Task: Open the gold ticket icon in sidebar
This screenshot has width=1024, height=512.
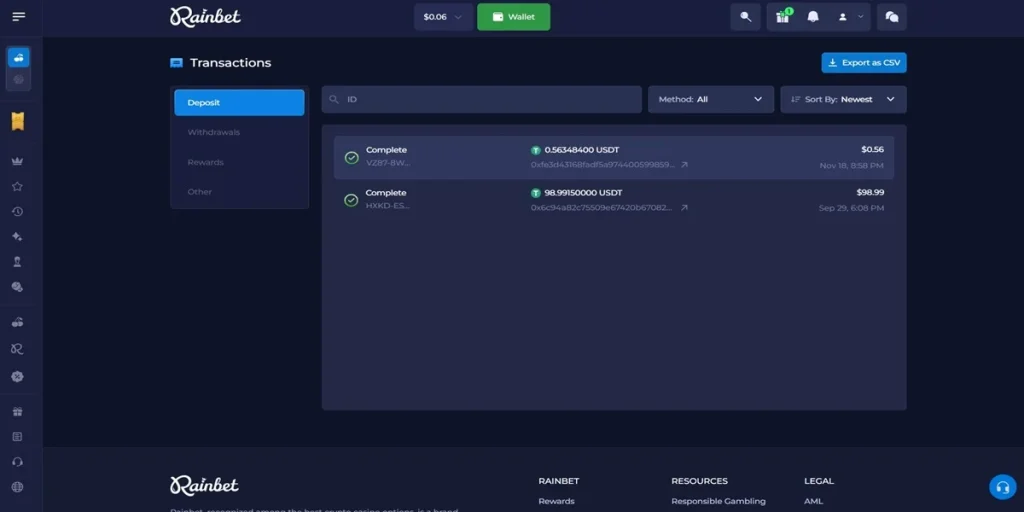Action: pos(18,121)
